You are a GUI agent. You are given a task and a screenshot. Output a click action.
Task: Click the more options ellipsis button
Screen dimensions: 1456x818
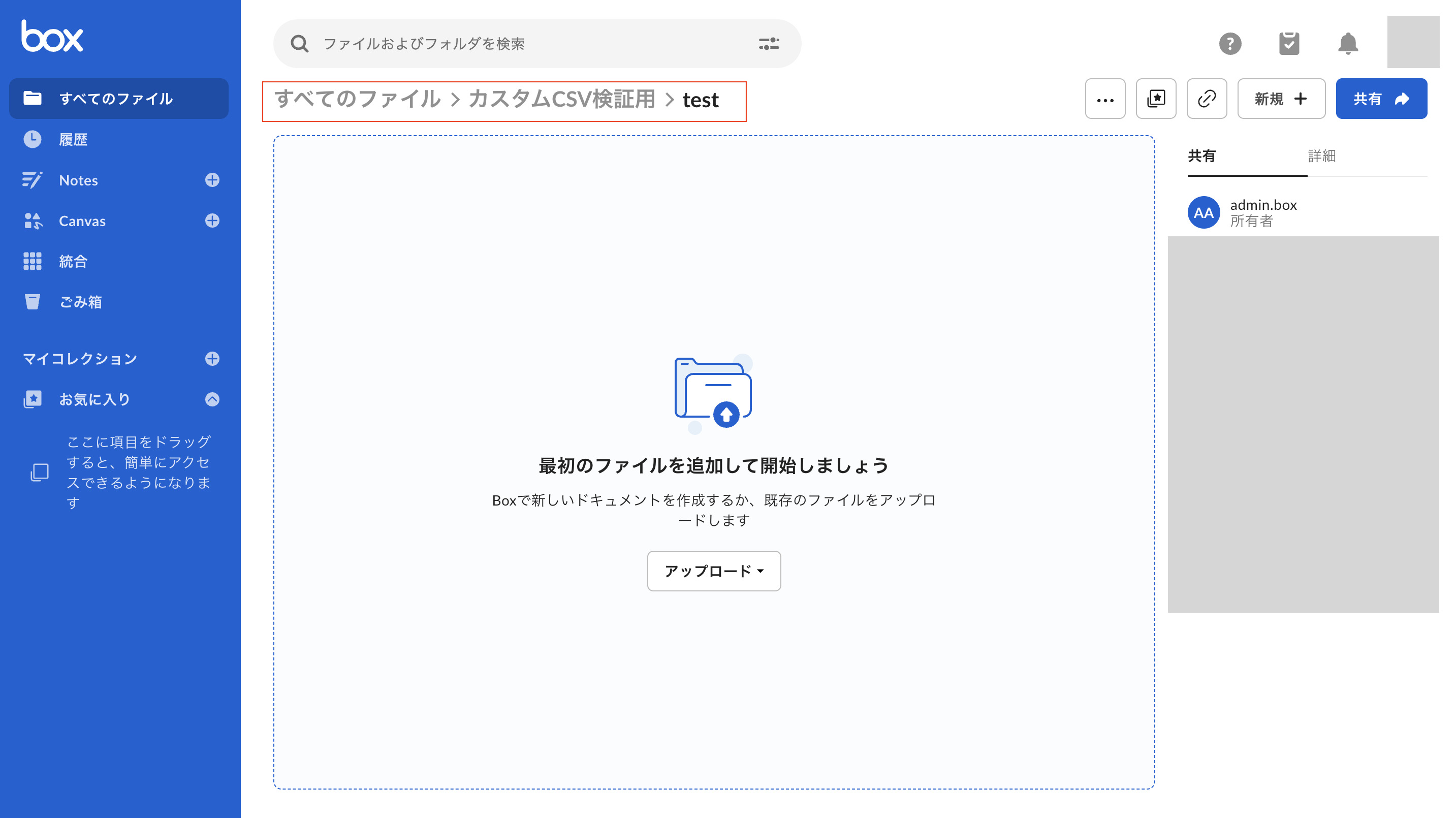(1105, 99)
